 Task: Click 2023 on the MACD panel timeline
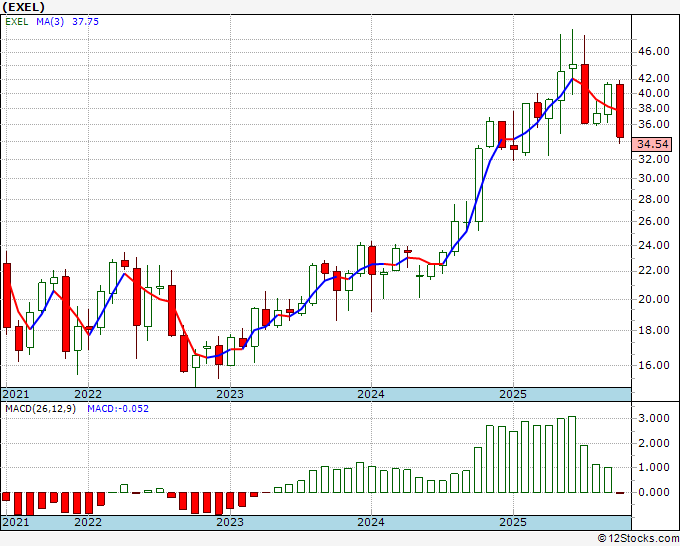(x=230, y=522)
